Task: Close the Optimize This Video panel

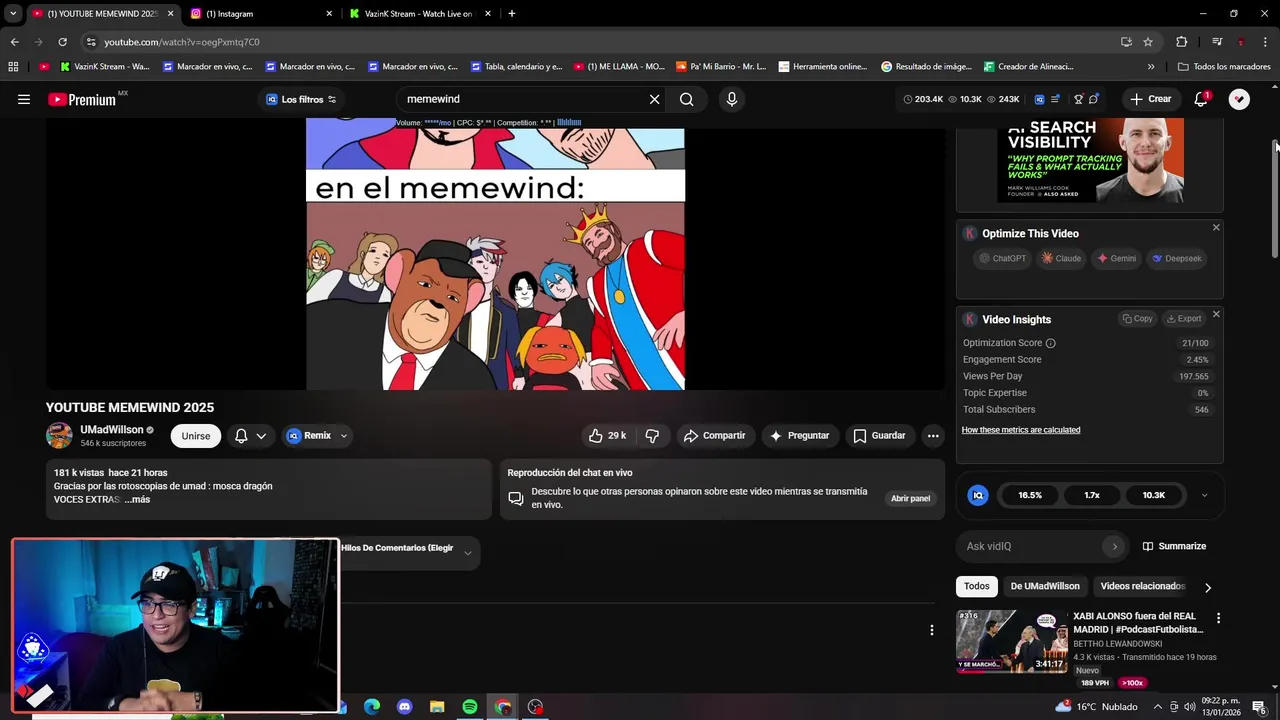Action: click(x=1216, y=228)
